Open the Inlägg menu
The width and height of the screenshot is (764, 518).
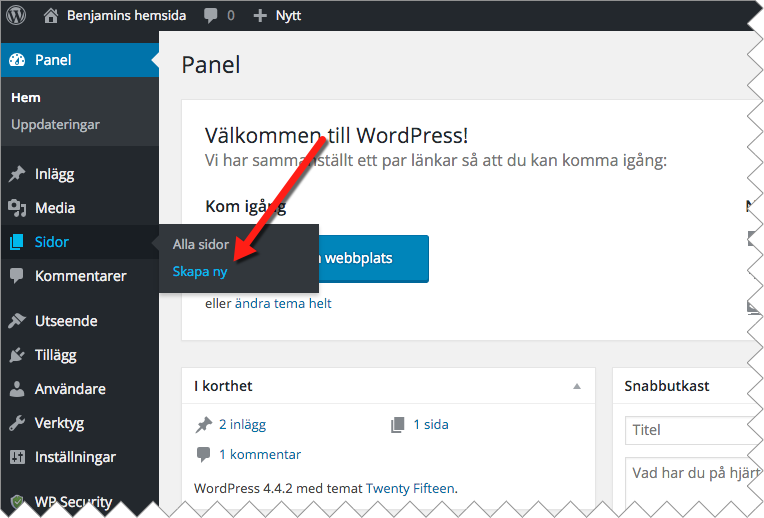click(80, 174)
